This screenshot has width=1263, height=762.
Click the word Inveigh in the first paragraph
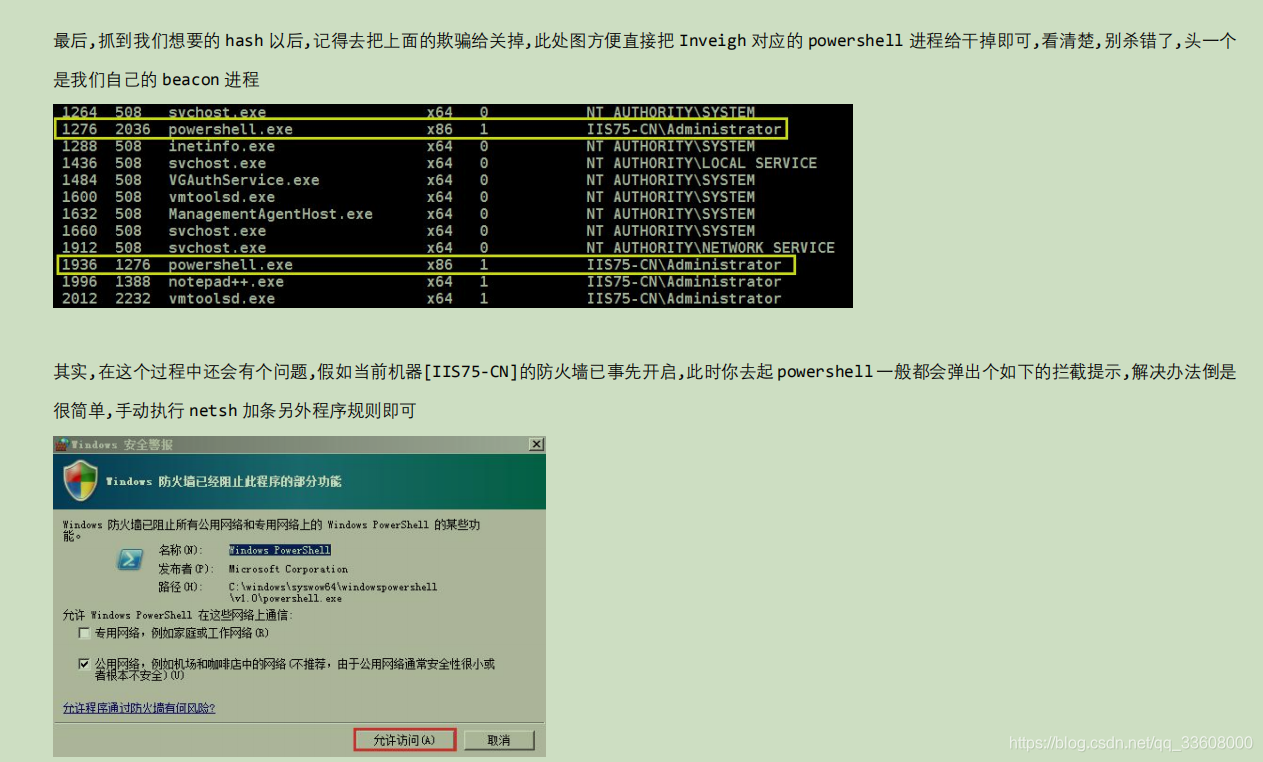[713, 41]
